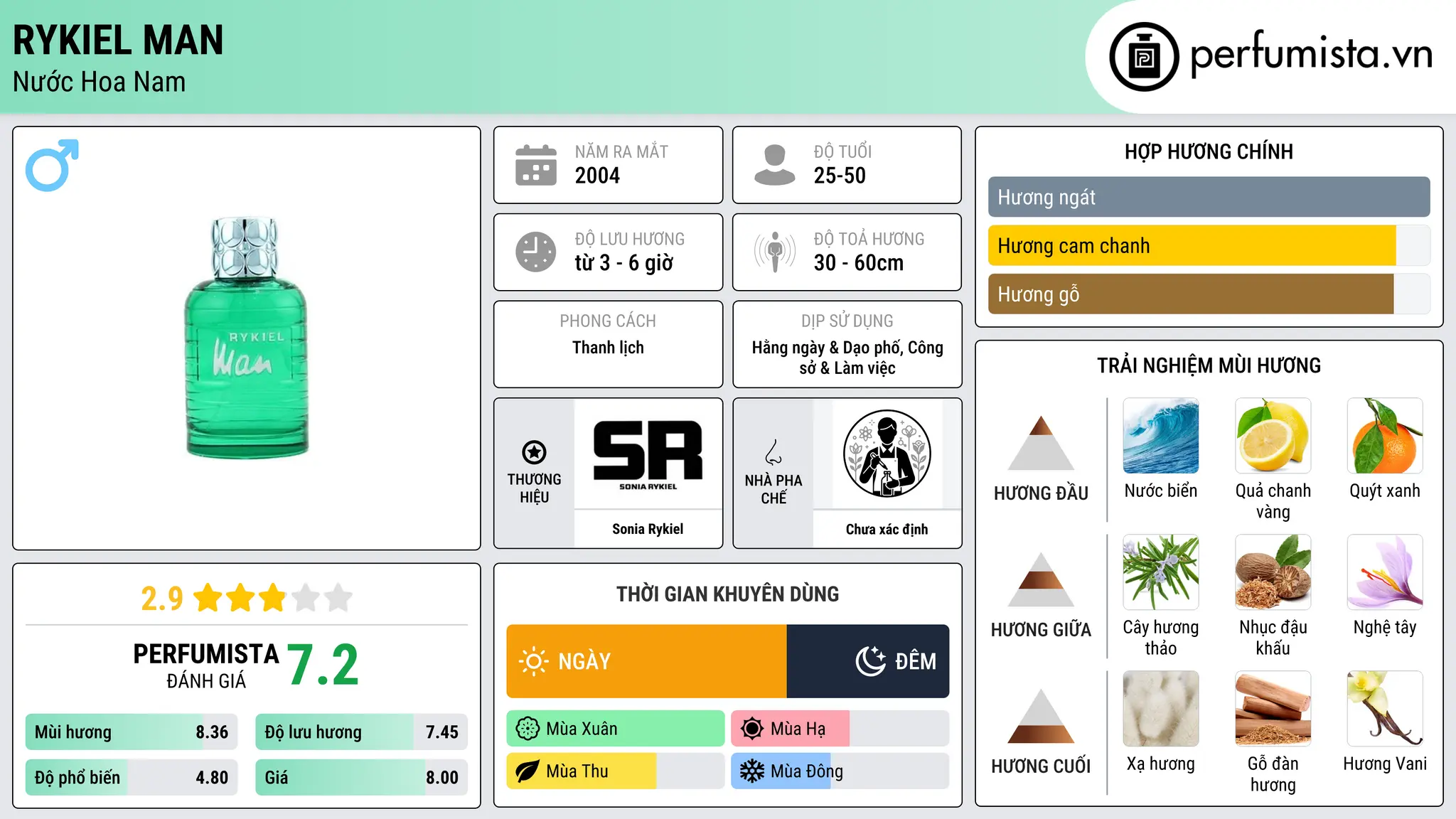Click the Độ lưu hương 7.45 score bar
Image resolution: width=1456 pixels, height=819 pixels.
(x=361, y=732)
